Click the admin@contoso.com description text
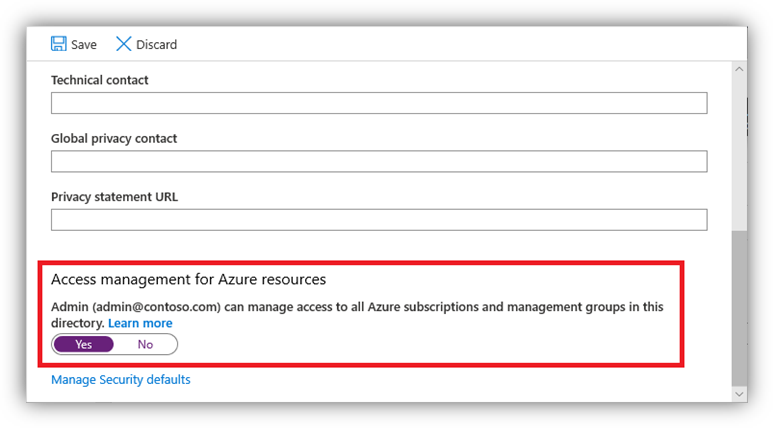The height and width of the screenshot is (428, 773). click(357, 315)
